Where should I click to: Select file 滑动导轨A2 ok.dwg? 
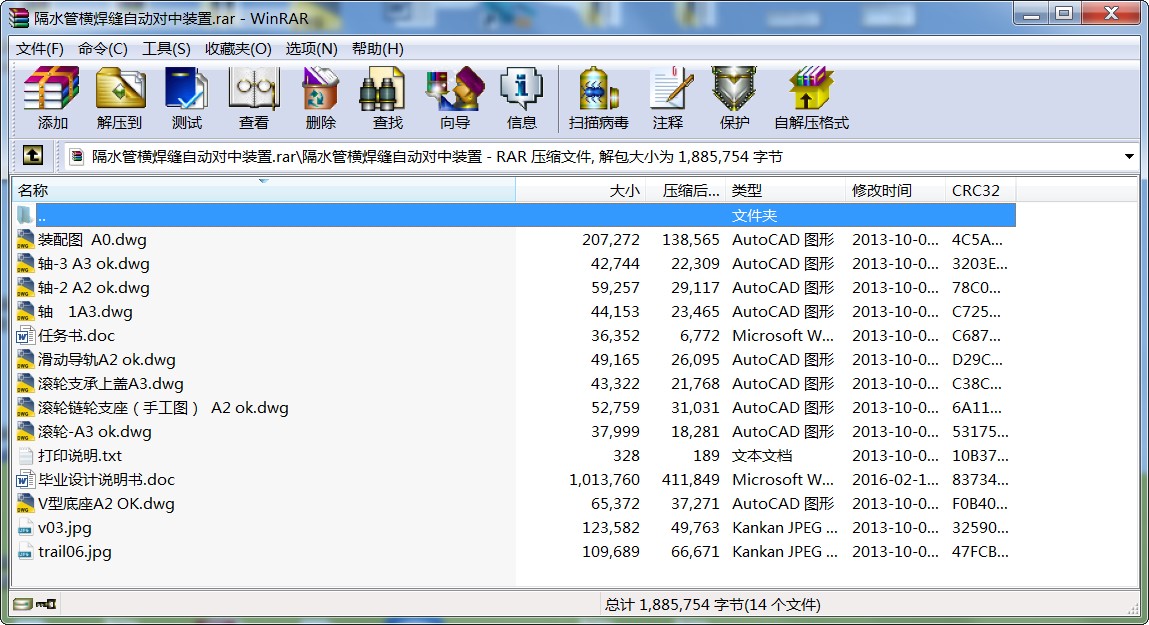click(107, 360)
